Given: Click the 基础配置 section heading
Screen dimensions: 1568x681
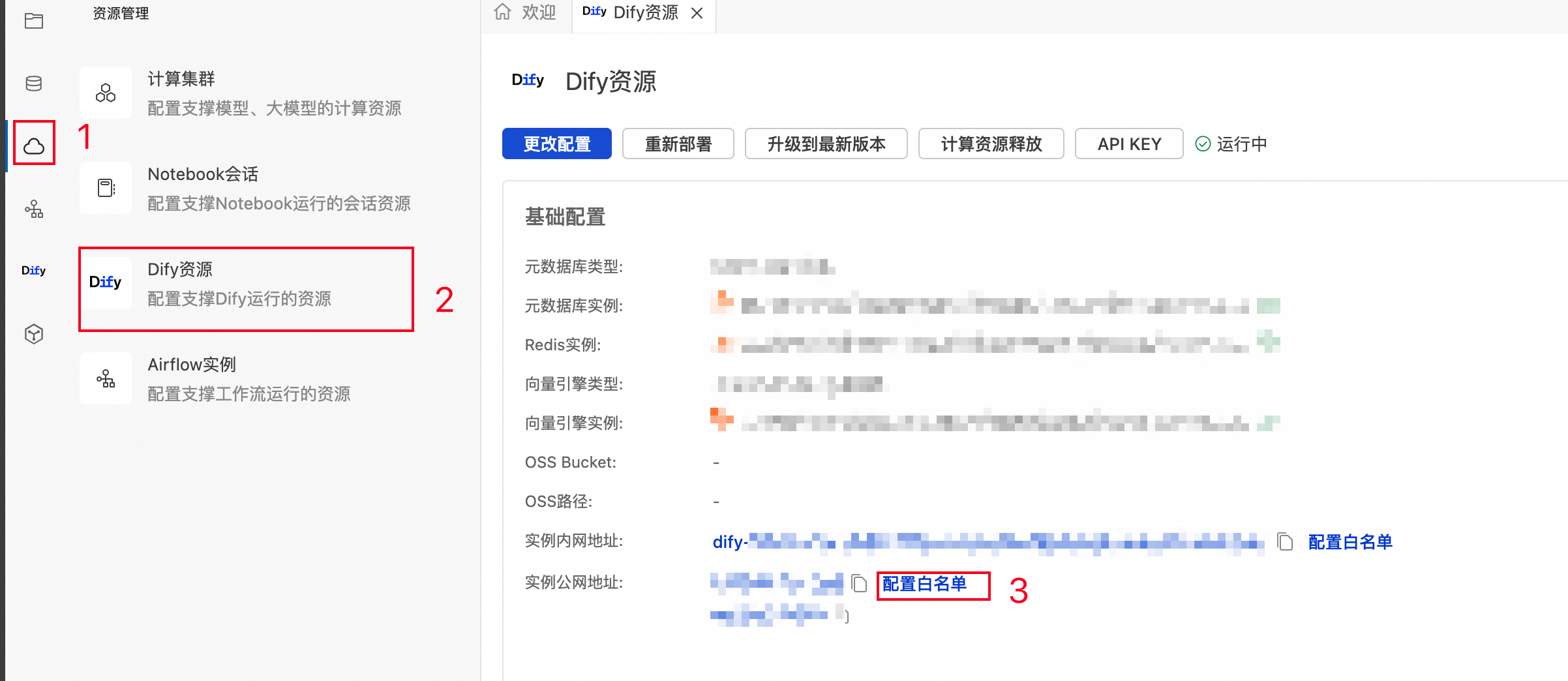Looking at the screenshot, I should pos(565,217).
